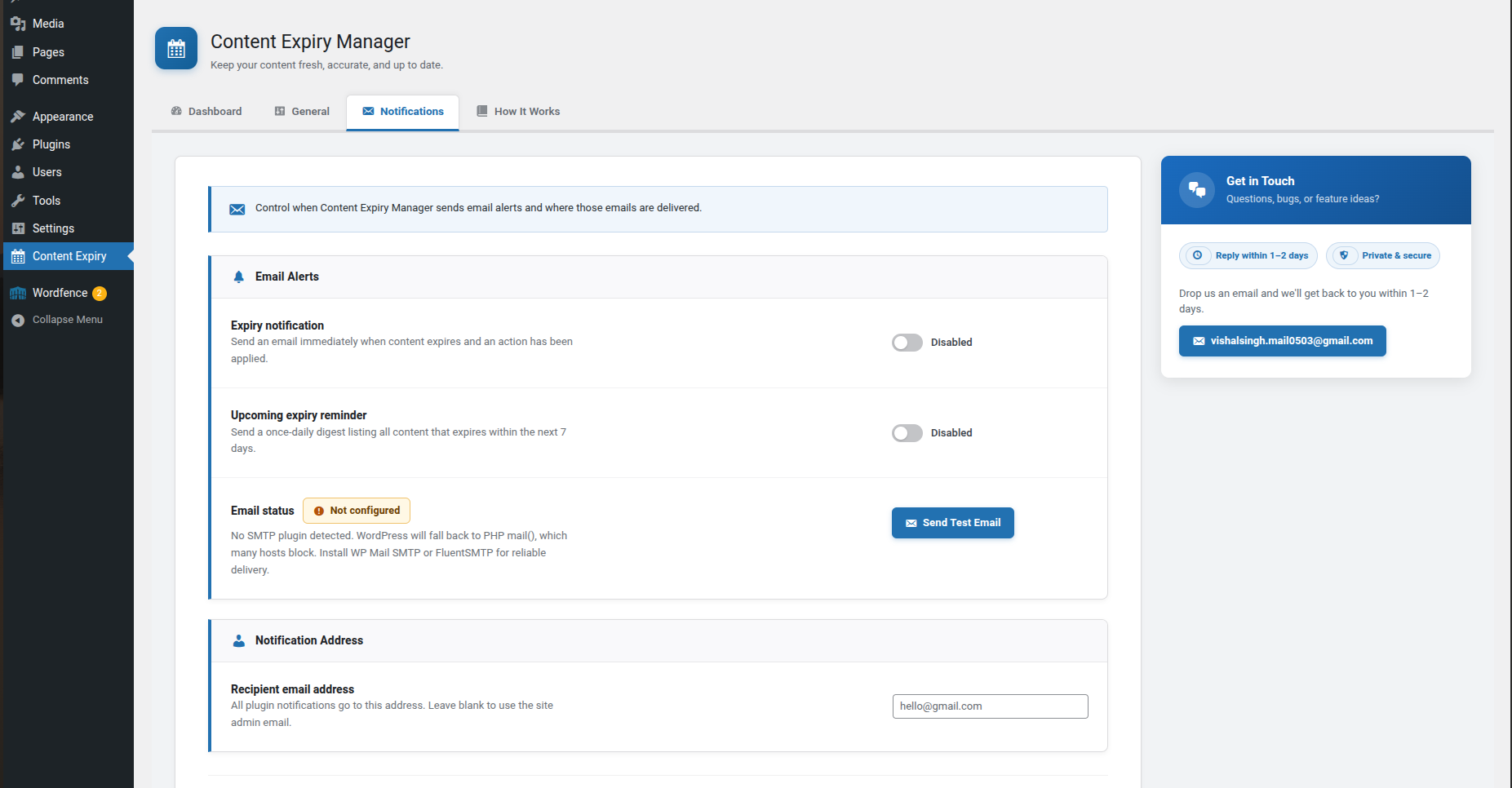Click the General tab settings icon
1512x788 pixels.
pos(280,111)
